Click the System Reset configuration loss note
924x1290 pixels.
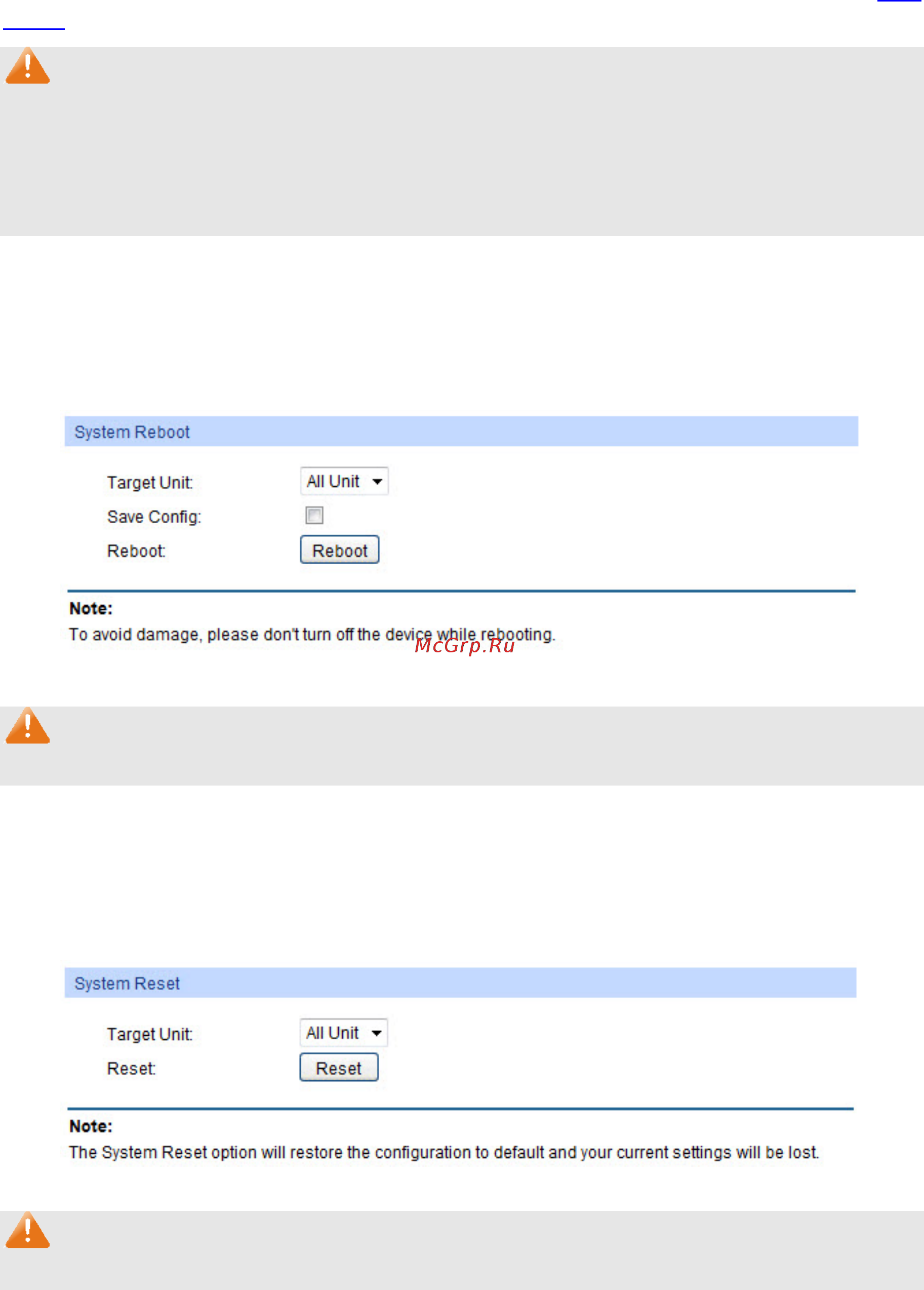(x=444, y=1152)
